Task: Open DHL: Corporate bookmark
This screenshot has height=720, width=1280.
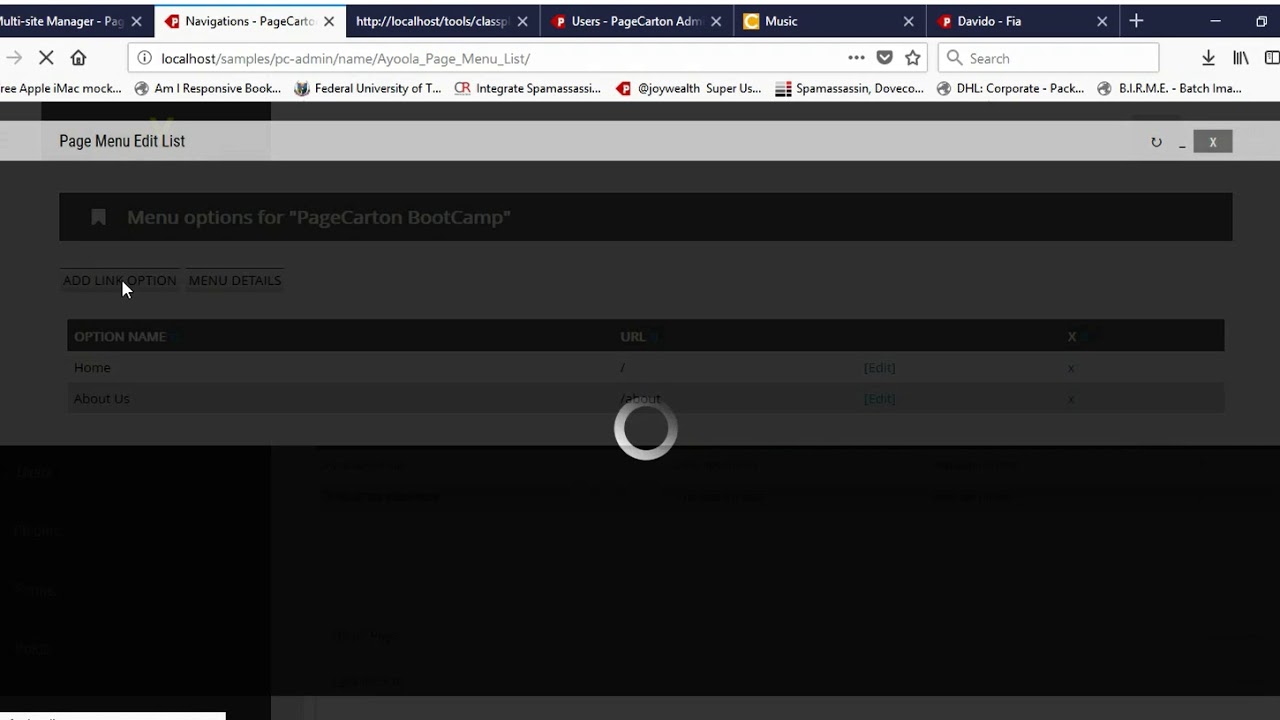Action: click(1010, 88)
